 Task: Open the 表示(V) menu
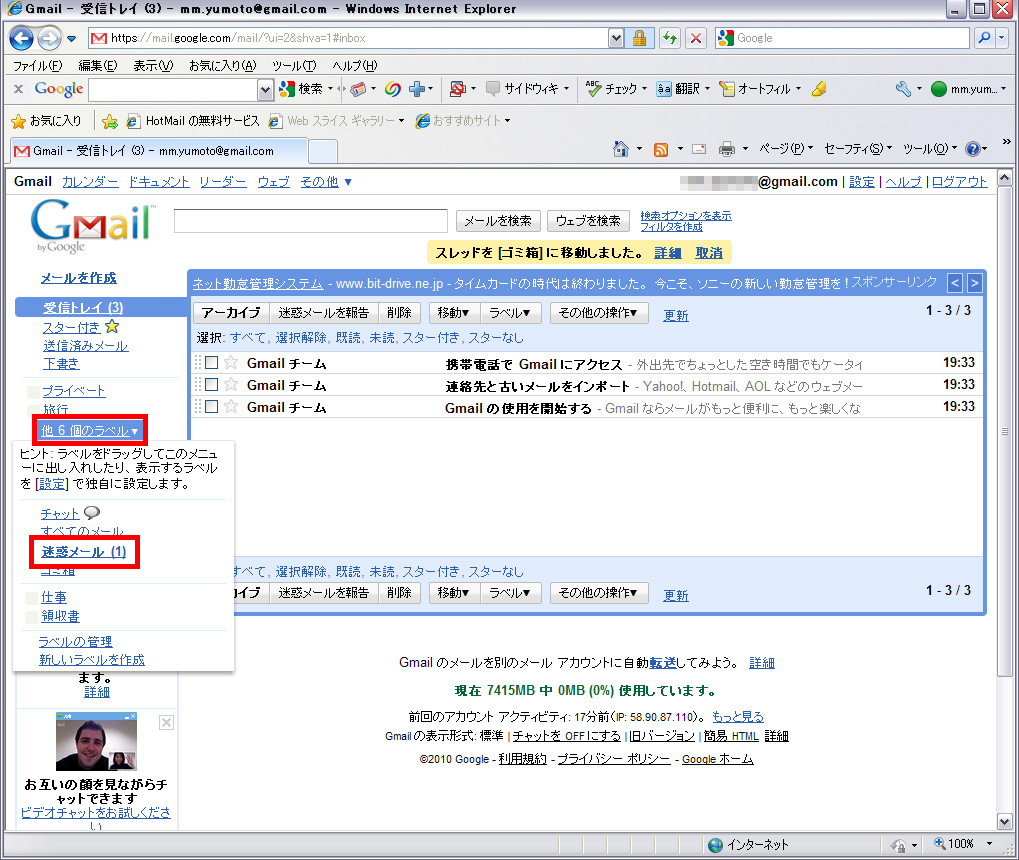153,66
